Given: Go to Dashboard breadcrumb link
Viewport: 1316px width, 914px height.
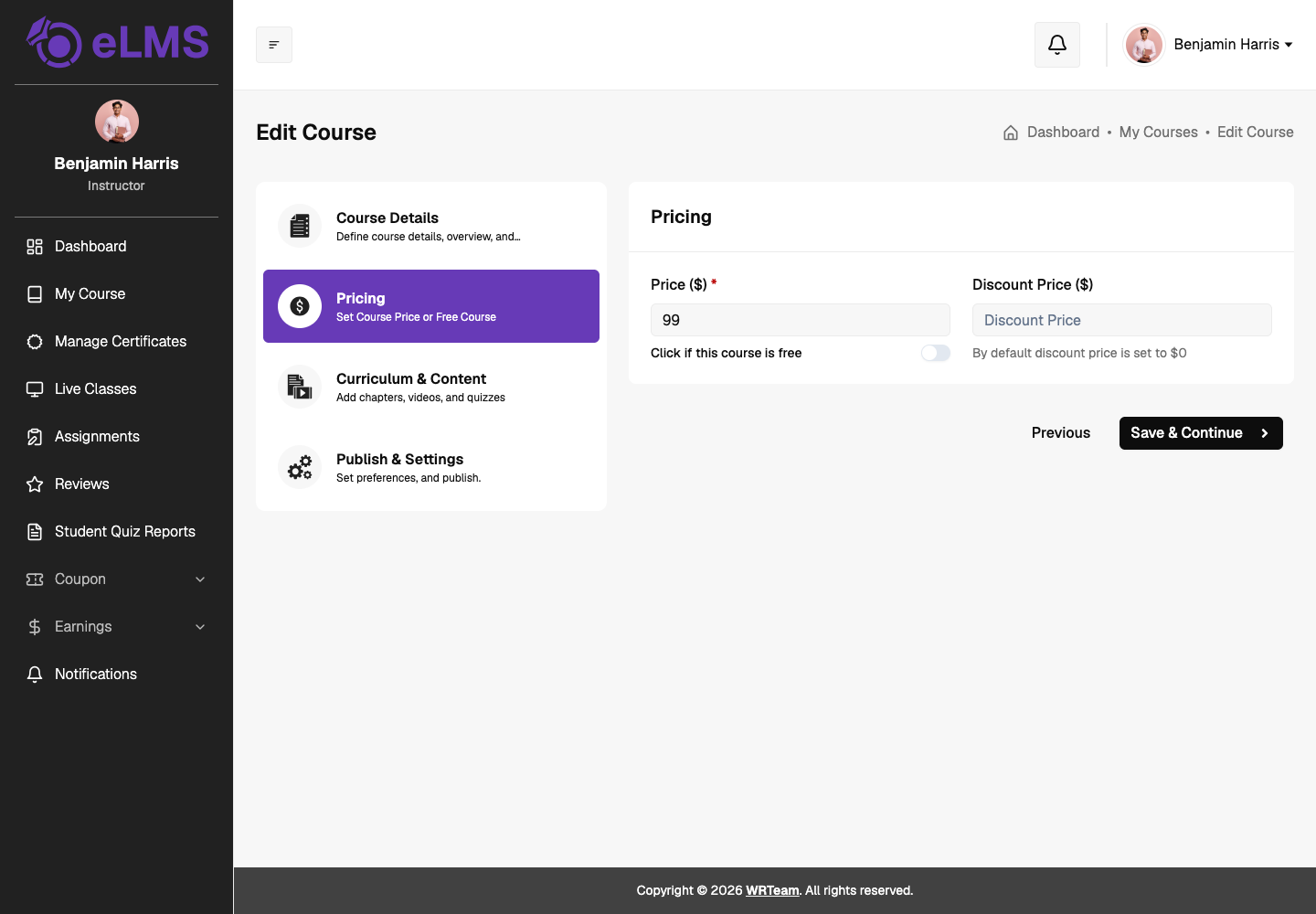Looking at the screenshot, I should point(1063,133).
